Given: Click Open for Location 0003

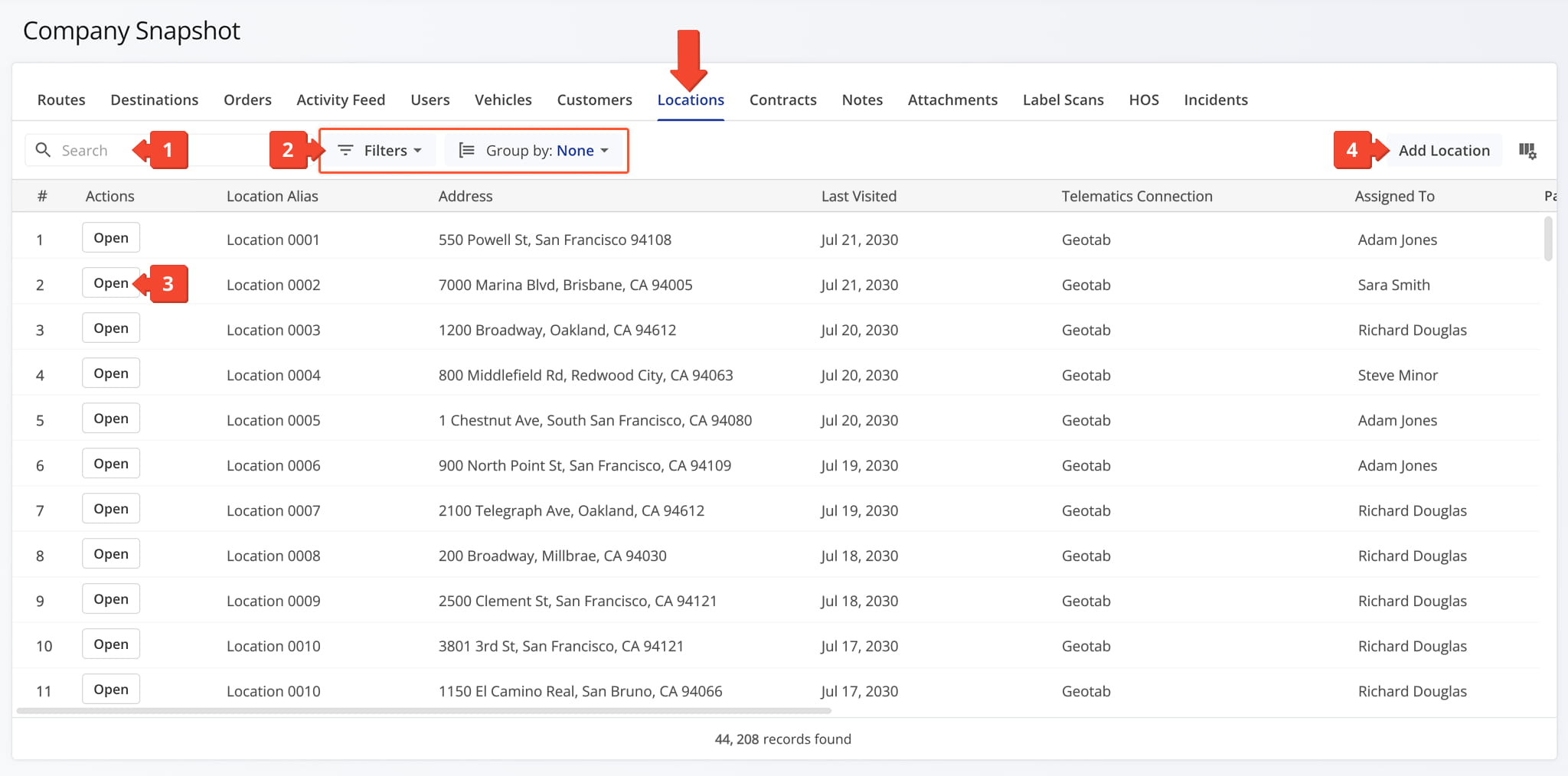Looking at the screenshot, I should pyautogui.click(x=111, y=328).
